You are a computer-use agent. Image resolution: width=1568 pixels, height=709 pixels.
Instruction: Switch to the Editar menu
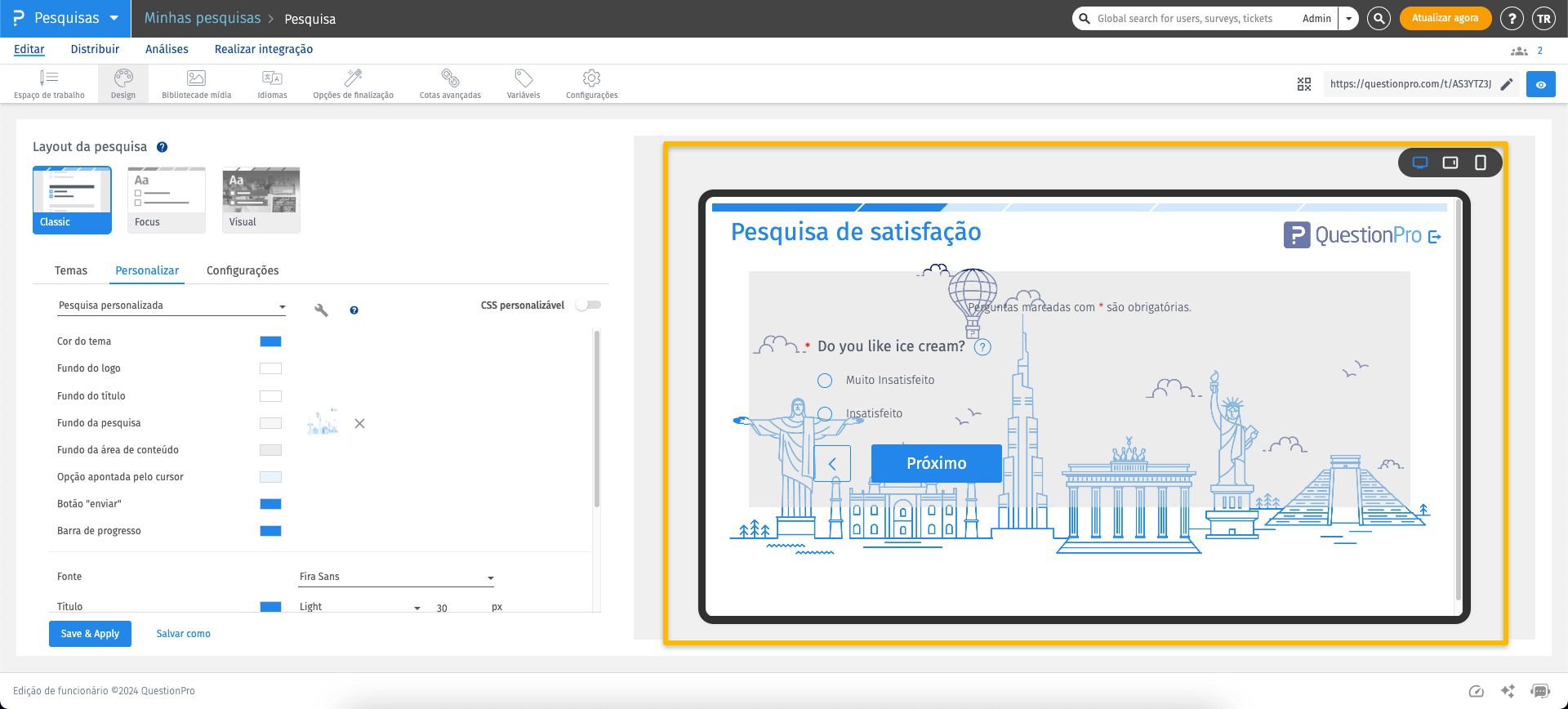[x=29, y=49]
